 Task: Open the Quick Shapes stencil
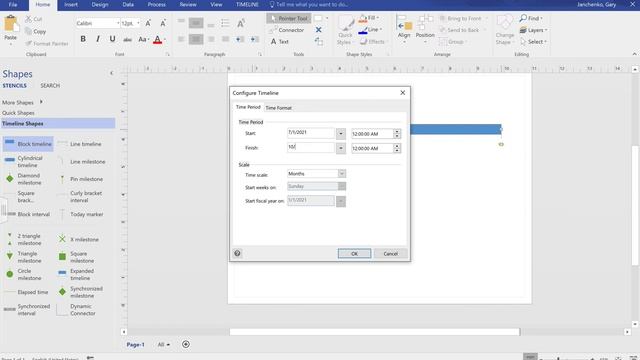click(x=18, y=113)
